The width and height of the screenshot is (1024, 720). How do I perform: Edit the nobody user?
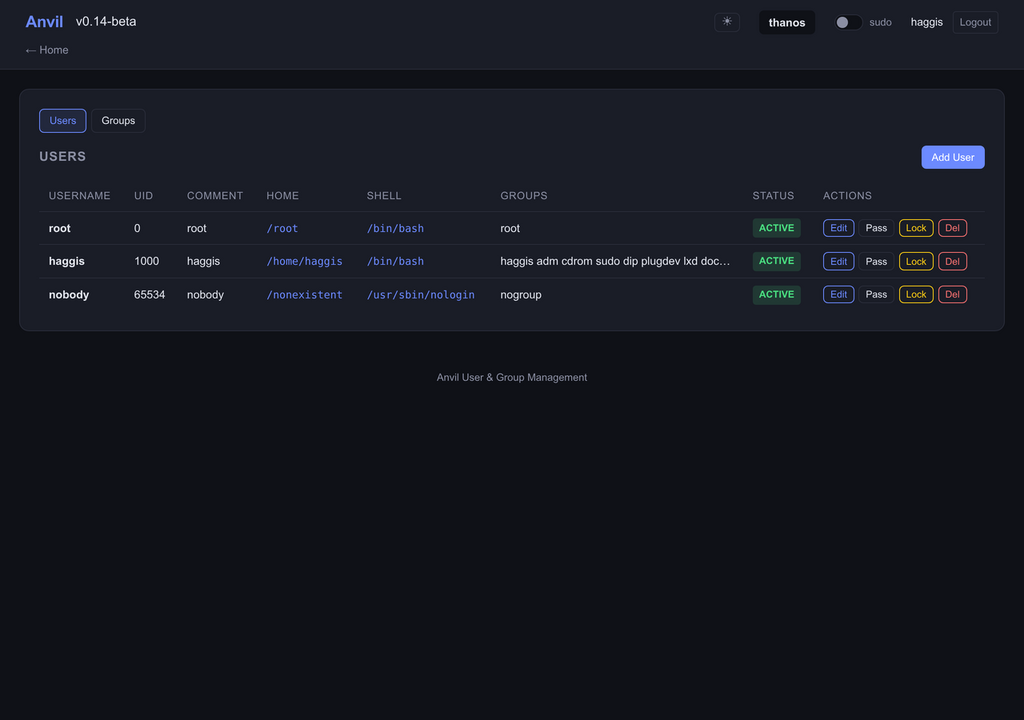point(838,295)
